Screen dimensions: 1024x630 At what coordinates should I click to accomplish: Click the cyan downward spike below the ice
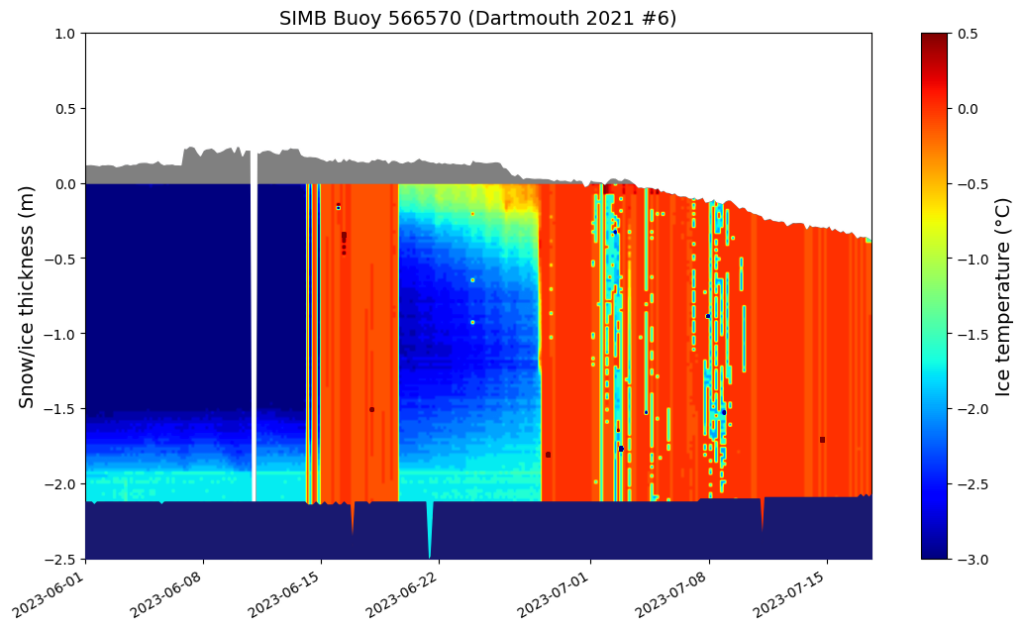pyautogui.click(x=430, y=530)
